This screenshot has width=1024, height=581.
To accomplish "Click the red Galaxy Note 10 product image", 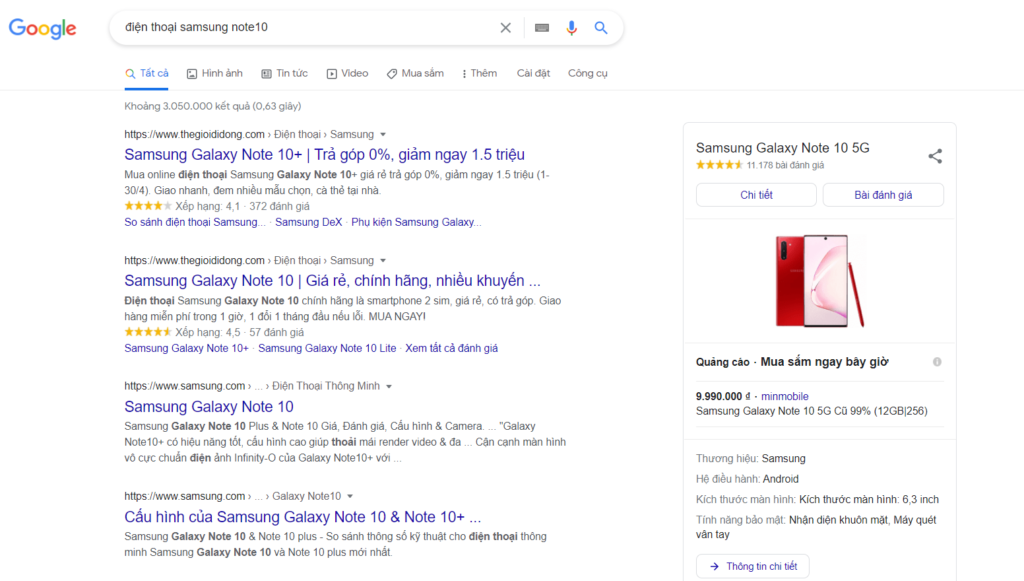I will [x=820, y=281].
